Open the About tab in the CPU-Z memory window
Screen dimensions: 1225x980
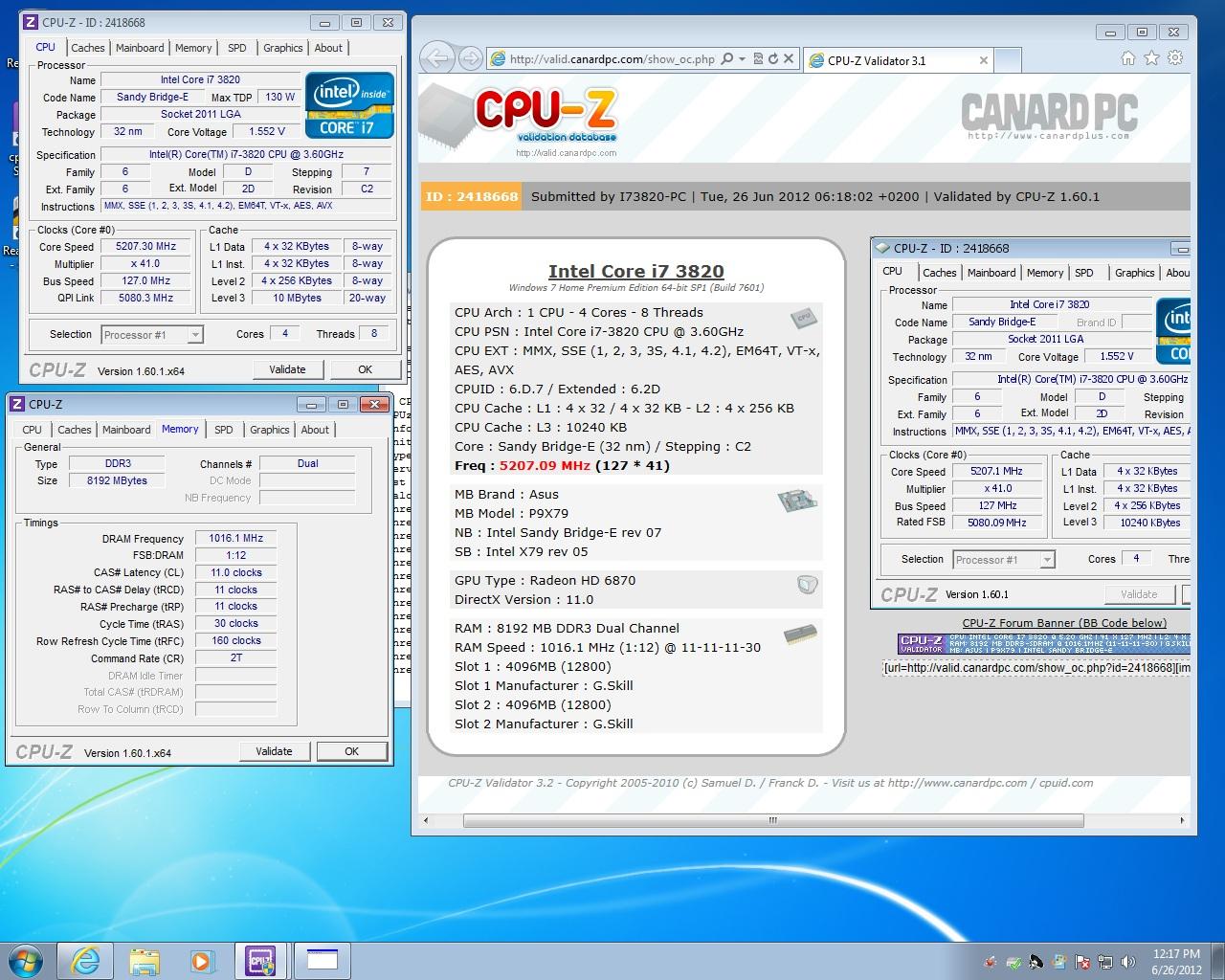315,430
